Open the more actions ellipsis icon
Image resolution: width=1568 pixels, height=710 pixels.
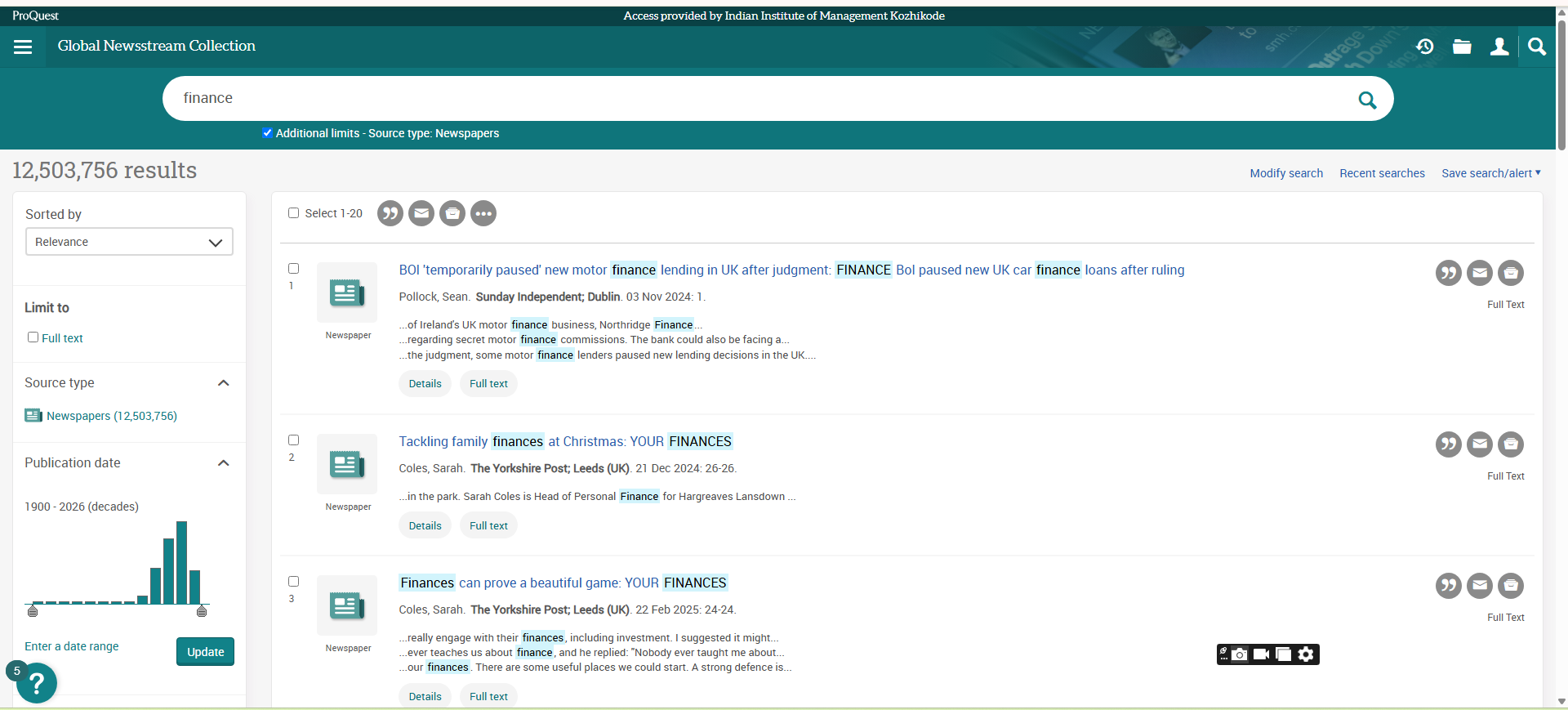click(483, 213)
